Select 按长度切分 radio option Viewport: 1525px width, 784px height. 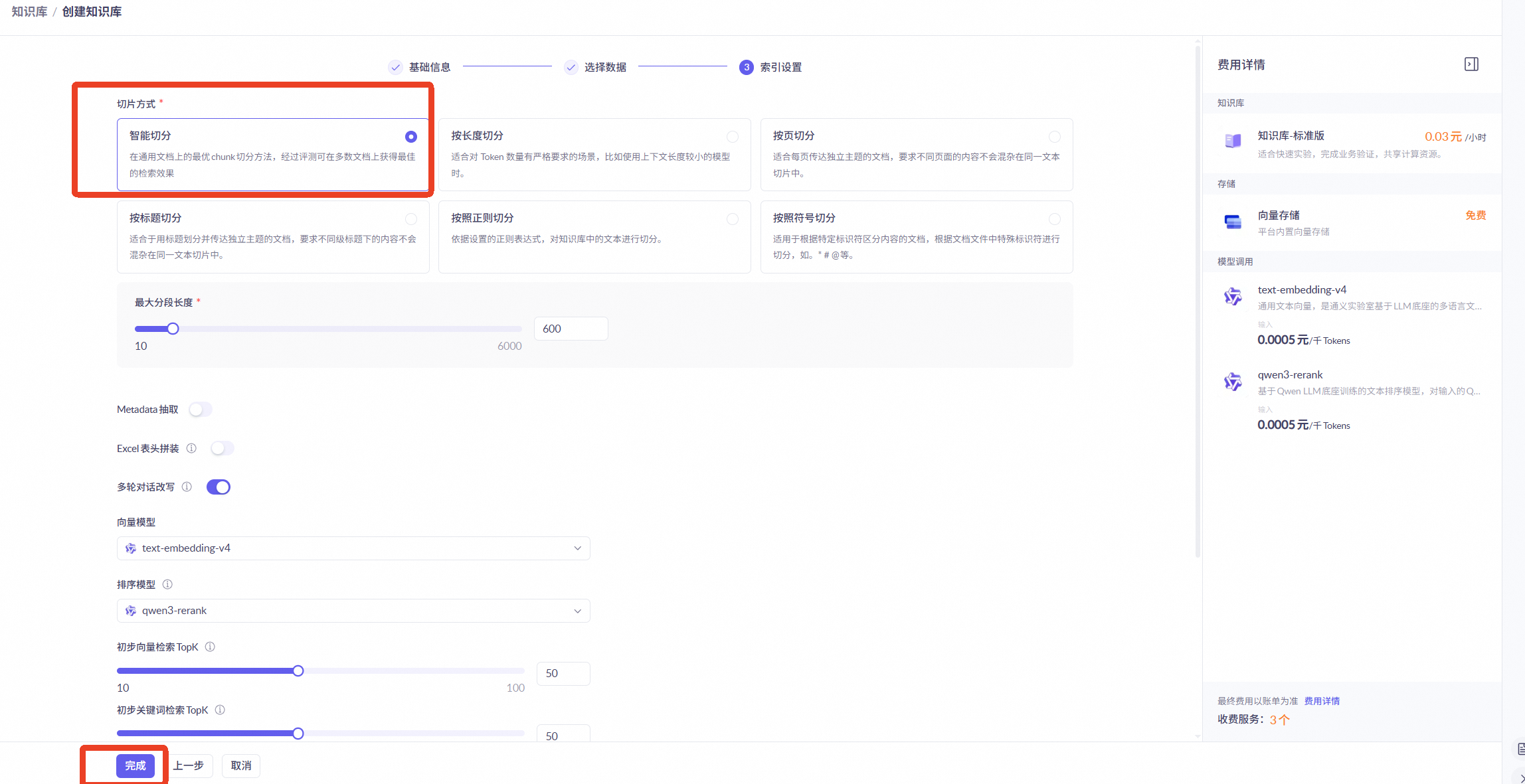tap(732, 137)
